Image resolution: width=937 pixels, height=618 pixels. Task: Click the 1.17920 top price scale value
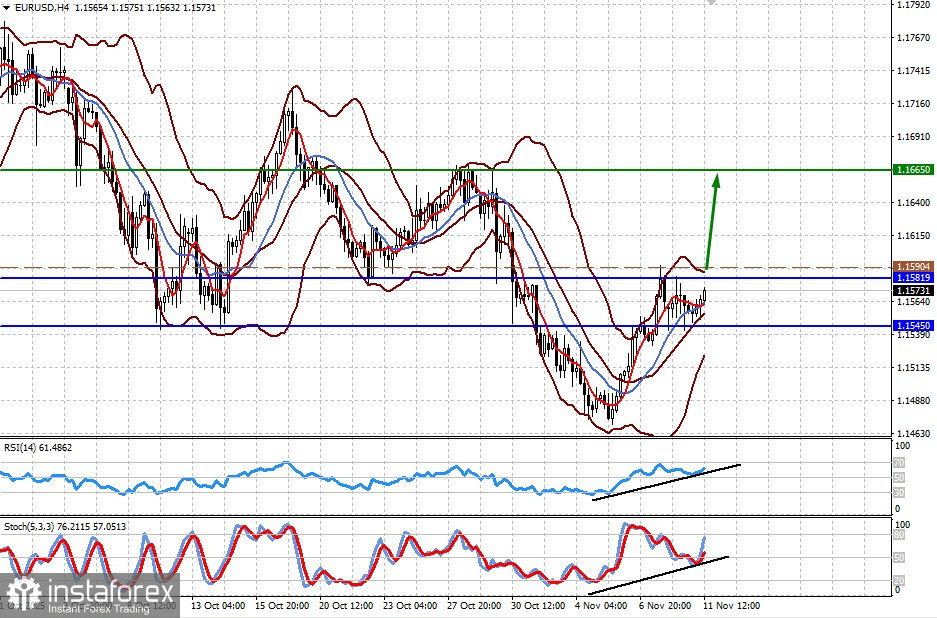(x=914, y=5)
